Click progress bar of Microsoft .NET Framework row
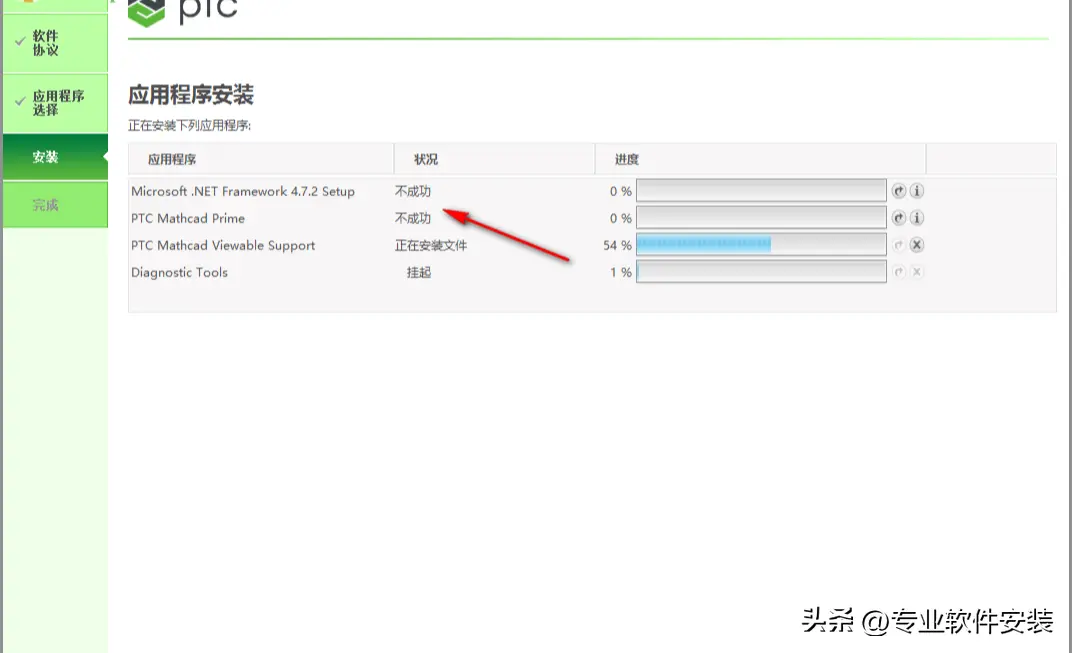This screenshot has width=1072, height=653. click(761, 191)
